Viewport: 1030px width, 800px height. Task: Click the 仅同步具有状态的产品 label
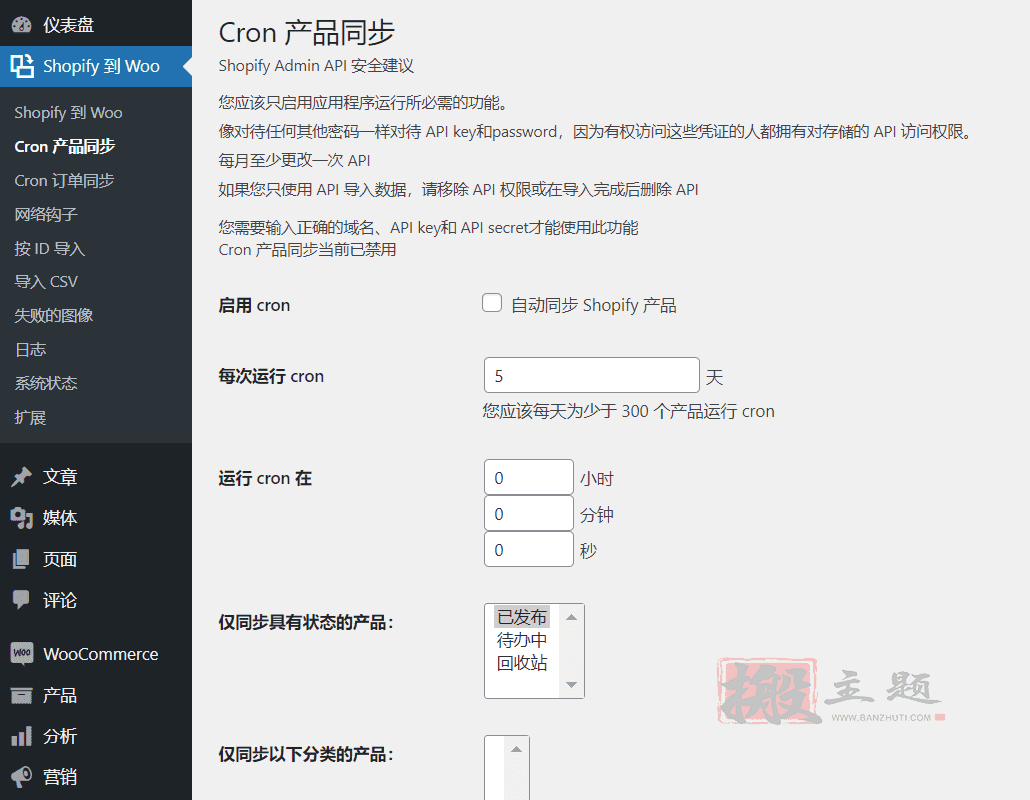coord(306,622)
